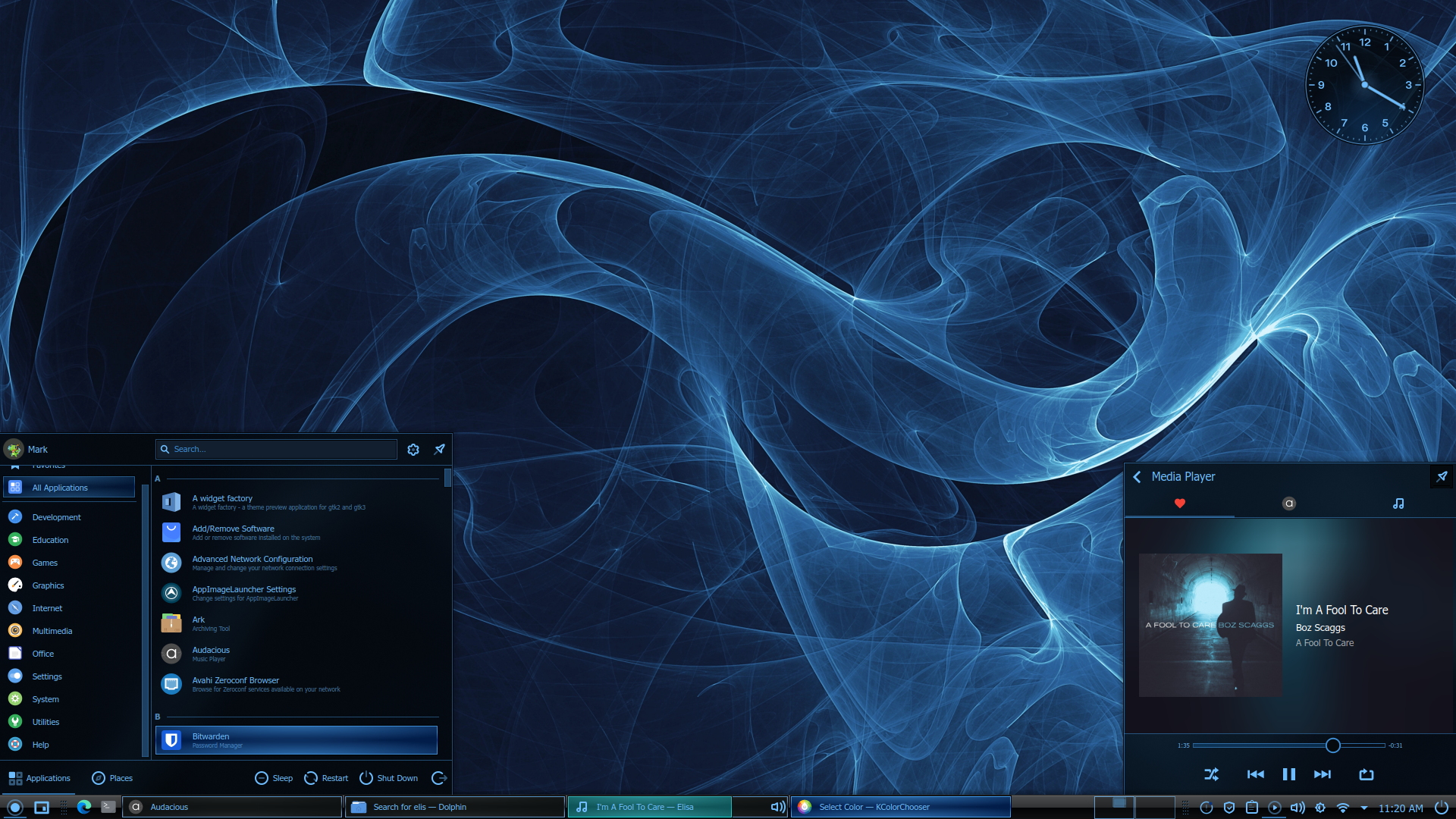Skip to the next track
Viewport: 1456px width, 819px height.
click(x=1323, y=774)
